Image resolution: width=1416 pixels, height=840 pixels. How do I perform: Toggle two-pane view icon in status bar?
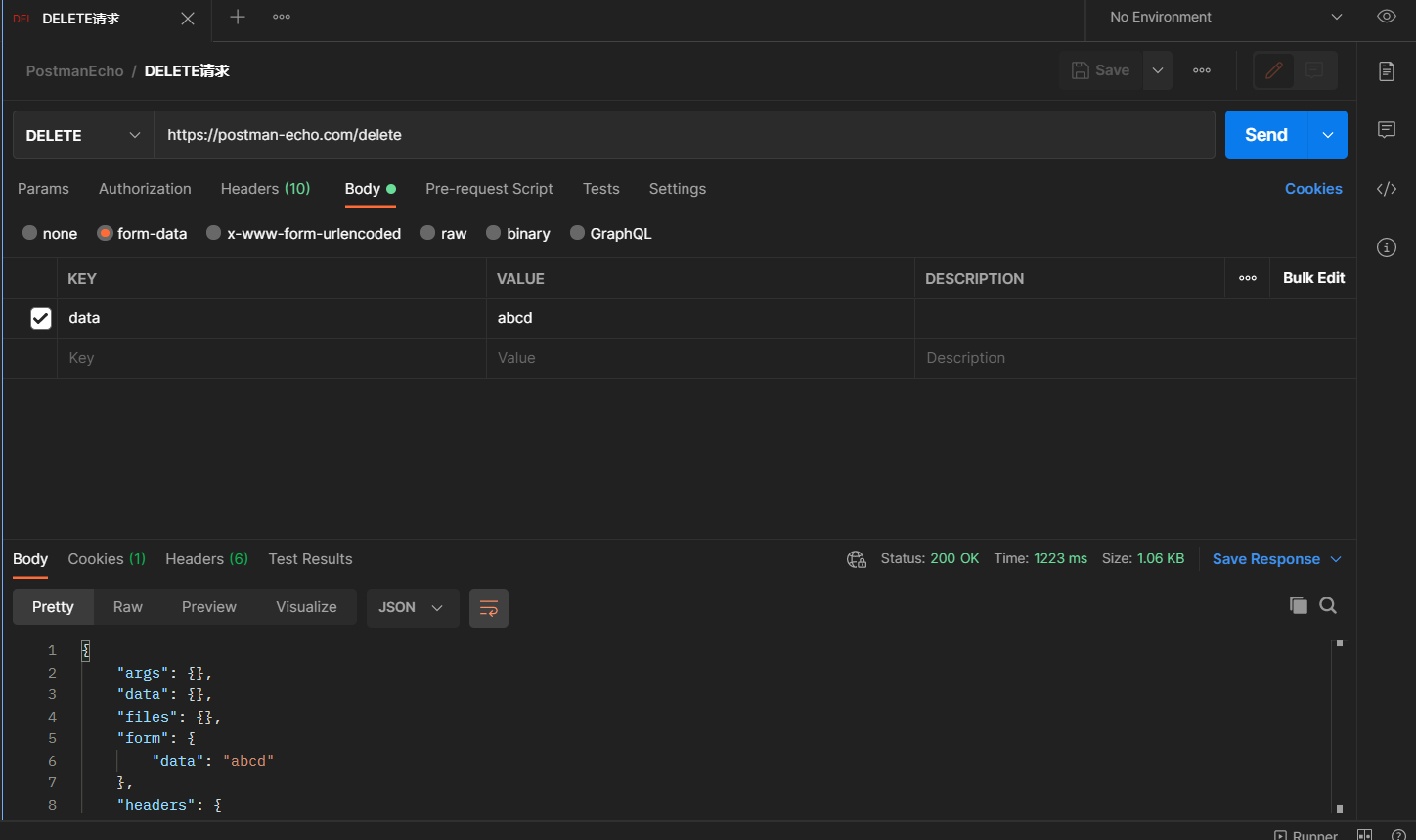coord(1365,834)
